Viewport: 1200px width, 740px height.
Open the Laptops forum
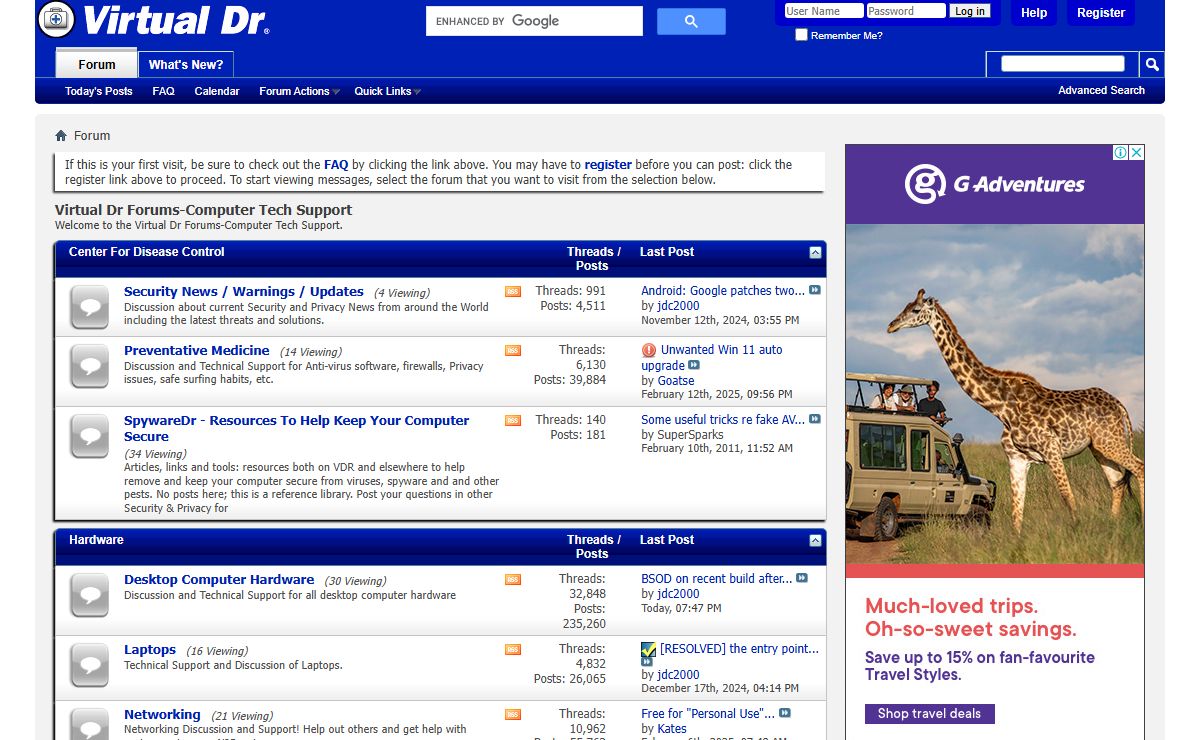pos(150,650)
